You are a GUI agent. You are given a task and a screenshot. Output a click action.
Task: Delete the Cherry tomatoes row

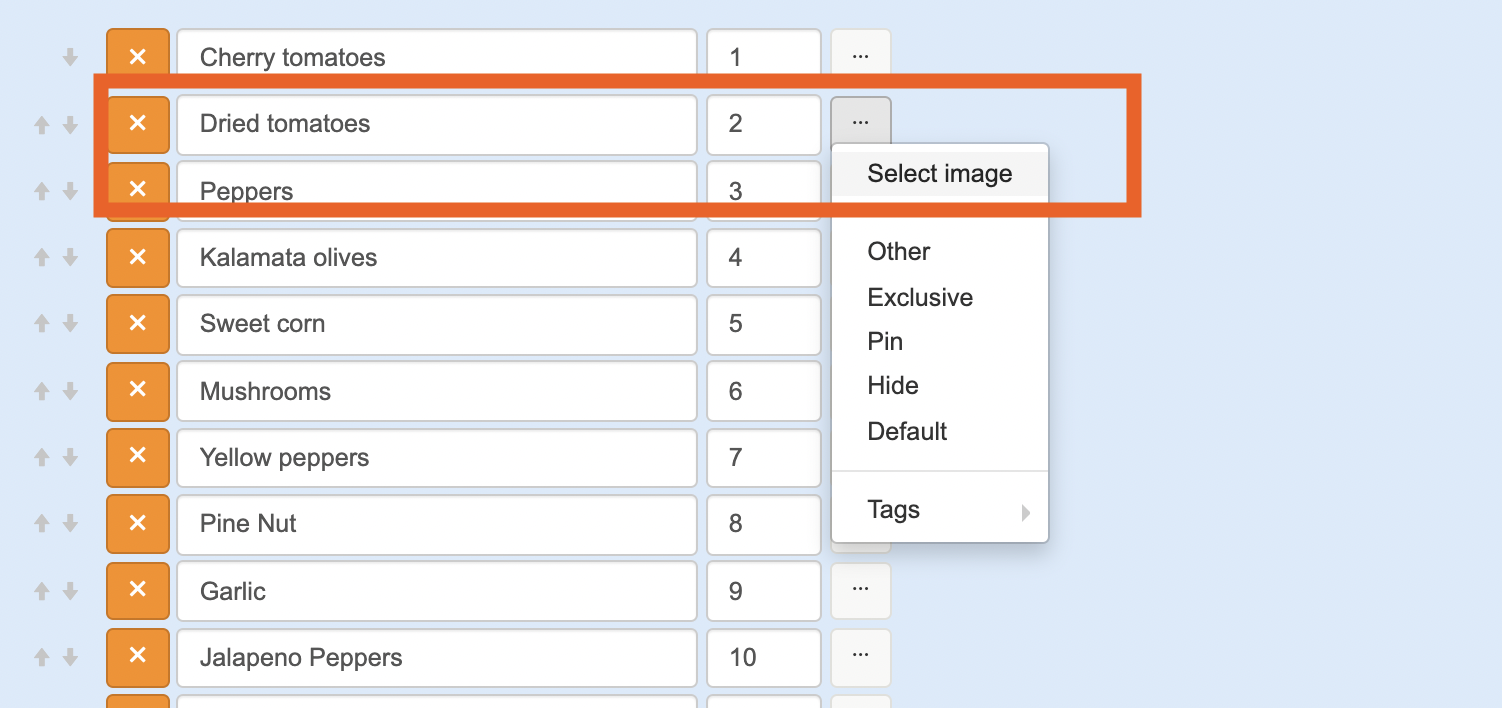[138, 57]
